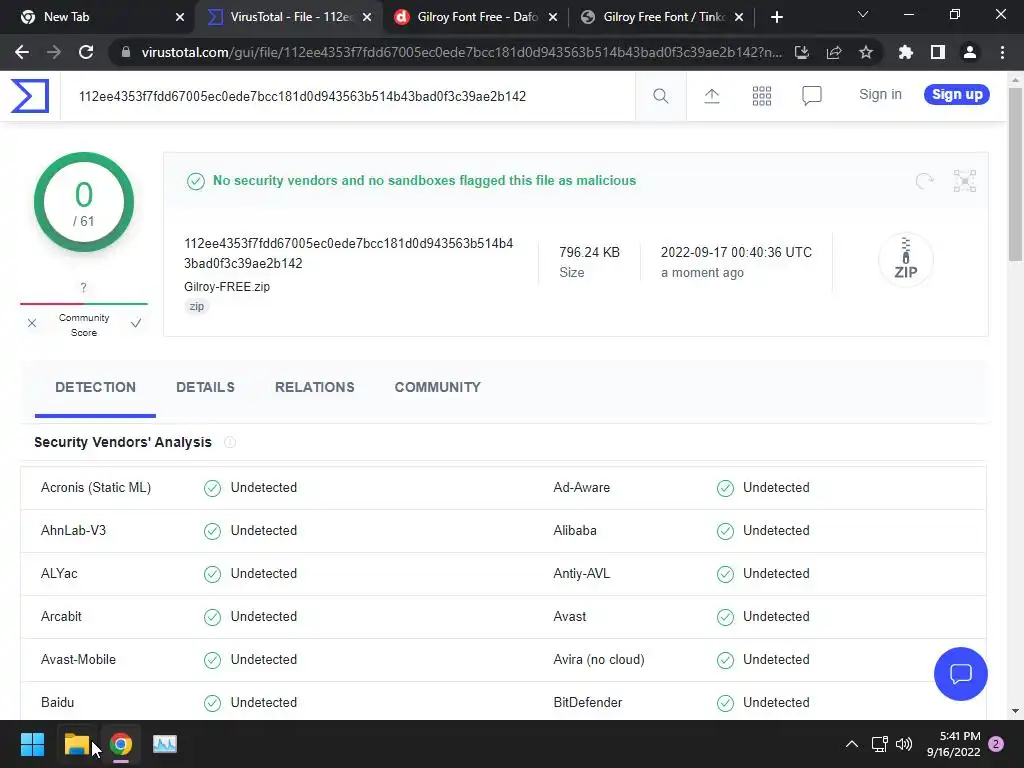Image resolution: width=1024 pixels, height=768 pixels.
Task: Open the Chrome three-dot menu
Action: point(1002,52)
